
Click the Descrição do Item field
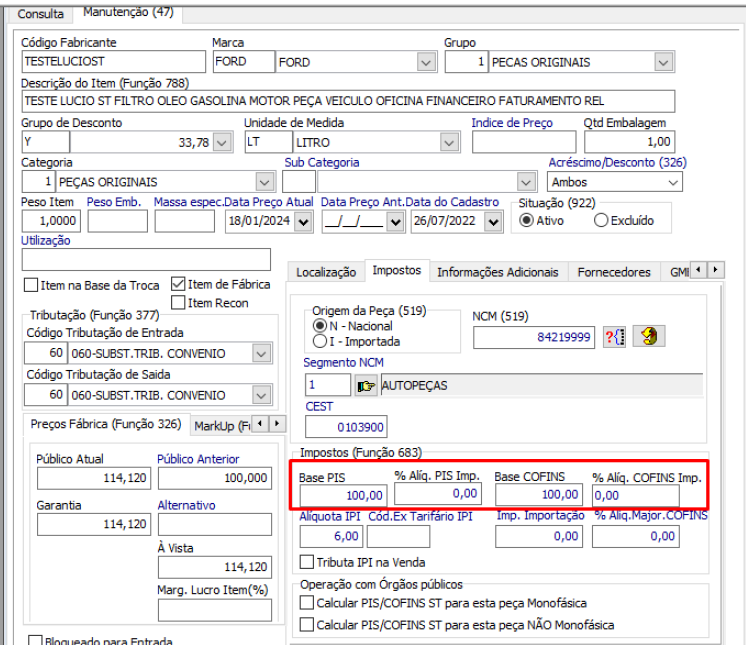(x=348, y=101)
